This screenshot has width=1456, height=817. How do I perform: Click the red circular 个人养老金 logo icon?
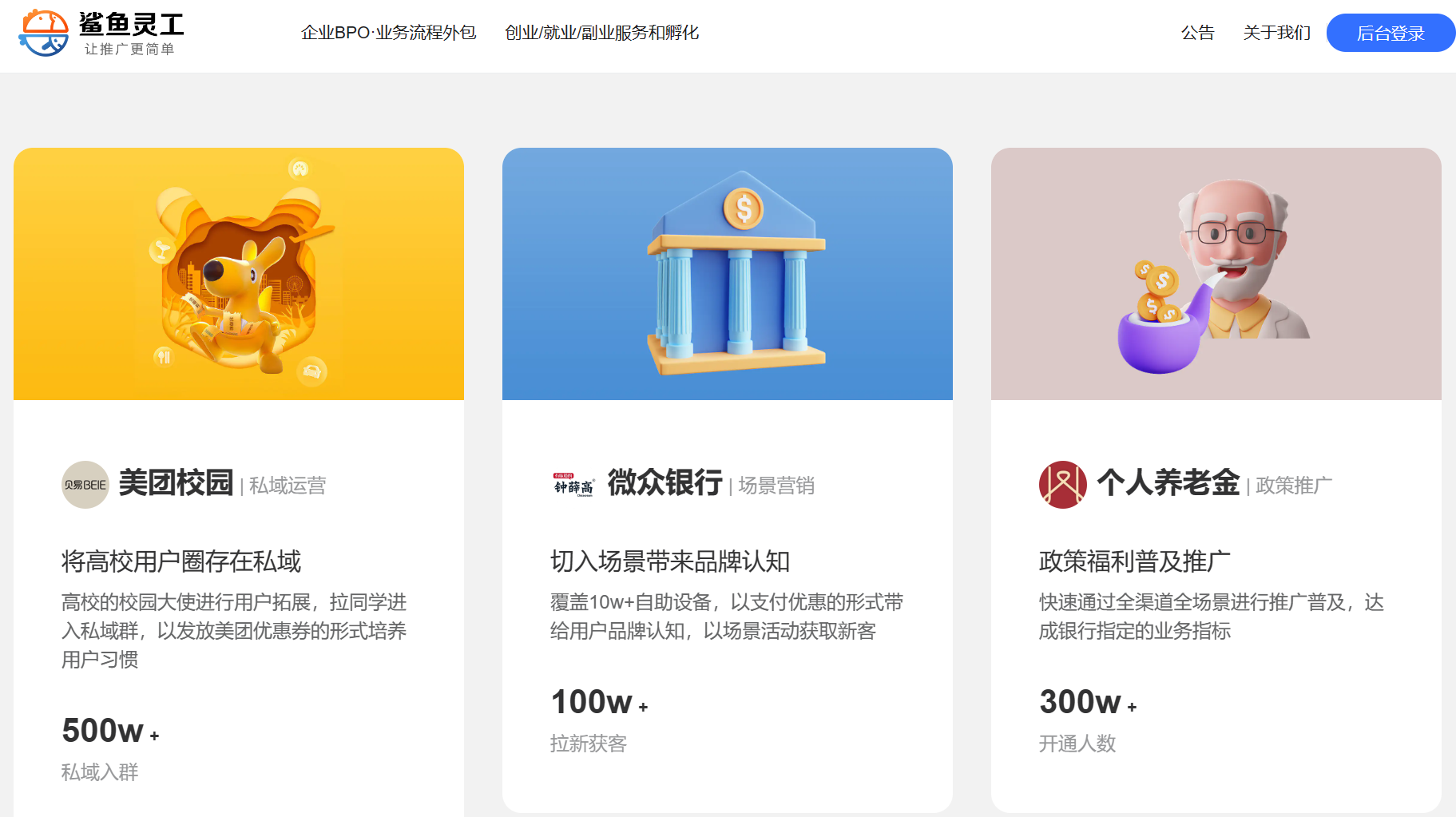pos(1063,485)
